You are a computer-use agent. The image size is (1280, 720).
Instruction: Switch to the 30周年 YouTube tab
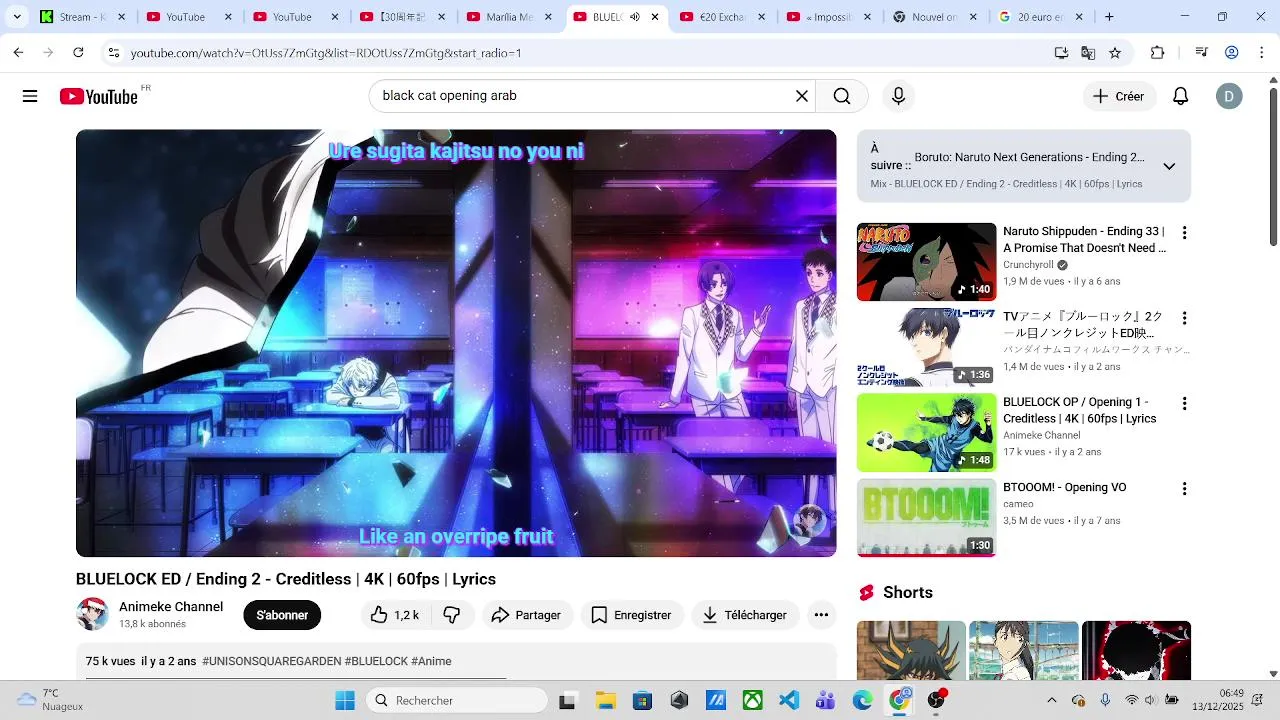pyautogui.click(x=403, y=17)
